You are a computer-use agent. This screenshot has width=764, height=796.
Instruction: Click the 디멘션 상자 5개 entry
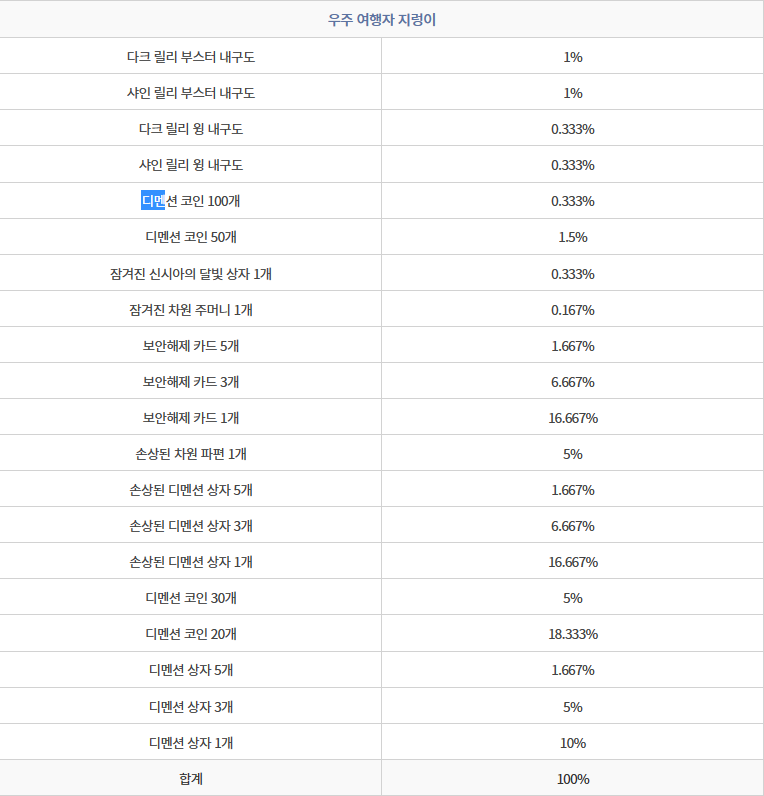[191, 670]
